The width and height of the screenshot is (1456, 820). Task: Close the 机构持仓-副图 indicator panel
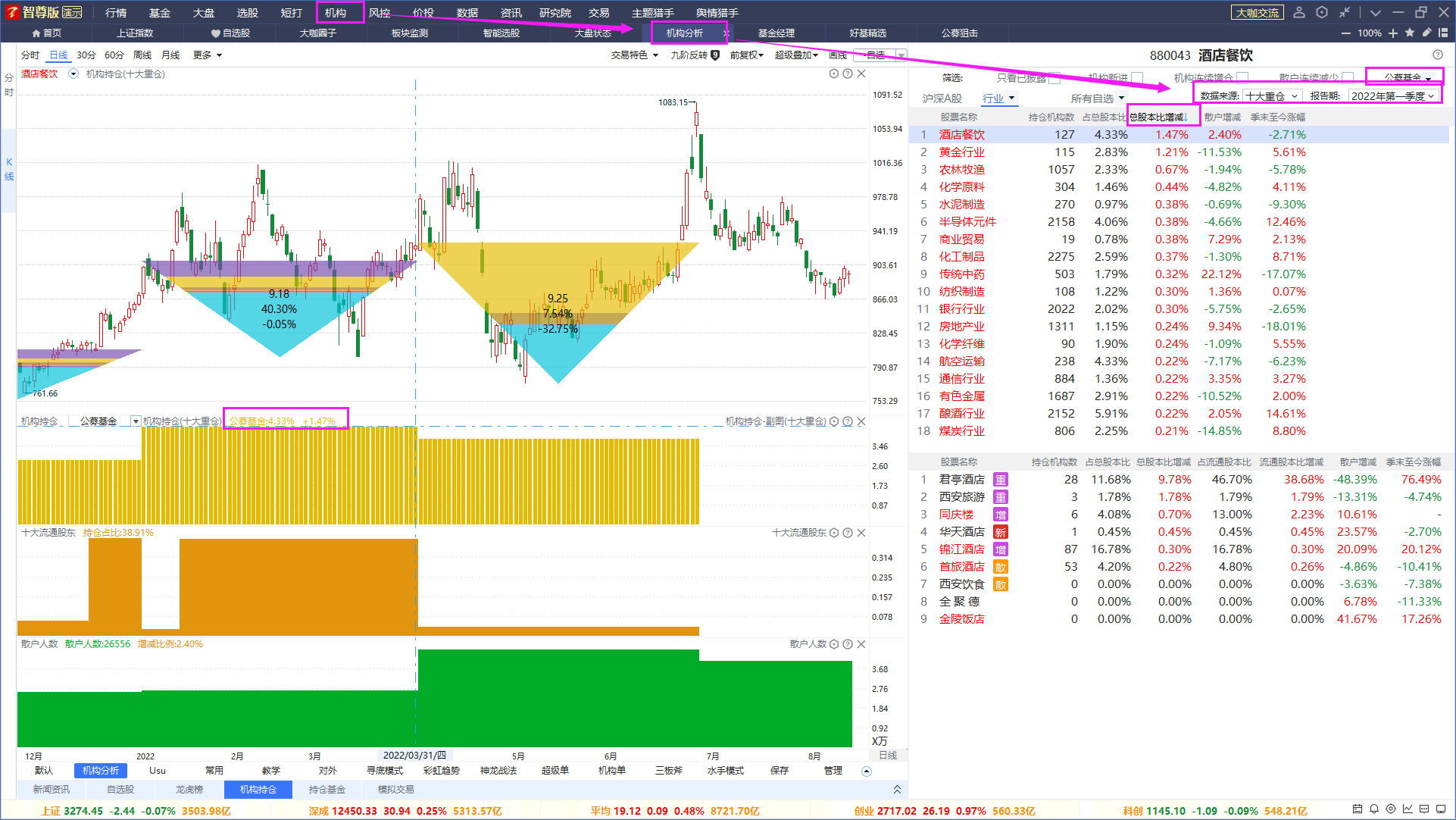coord(861,421)
